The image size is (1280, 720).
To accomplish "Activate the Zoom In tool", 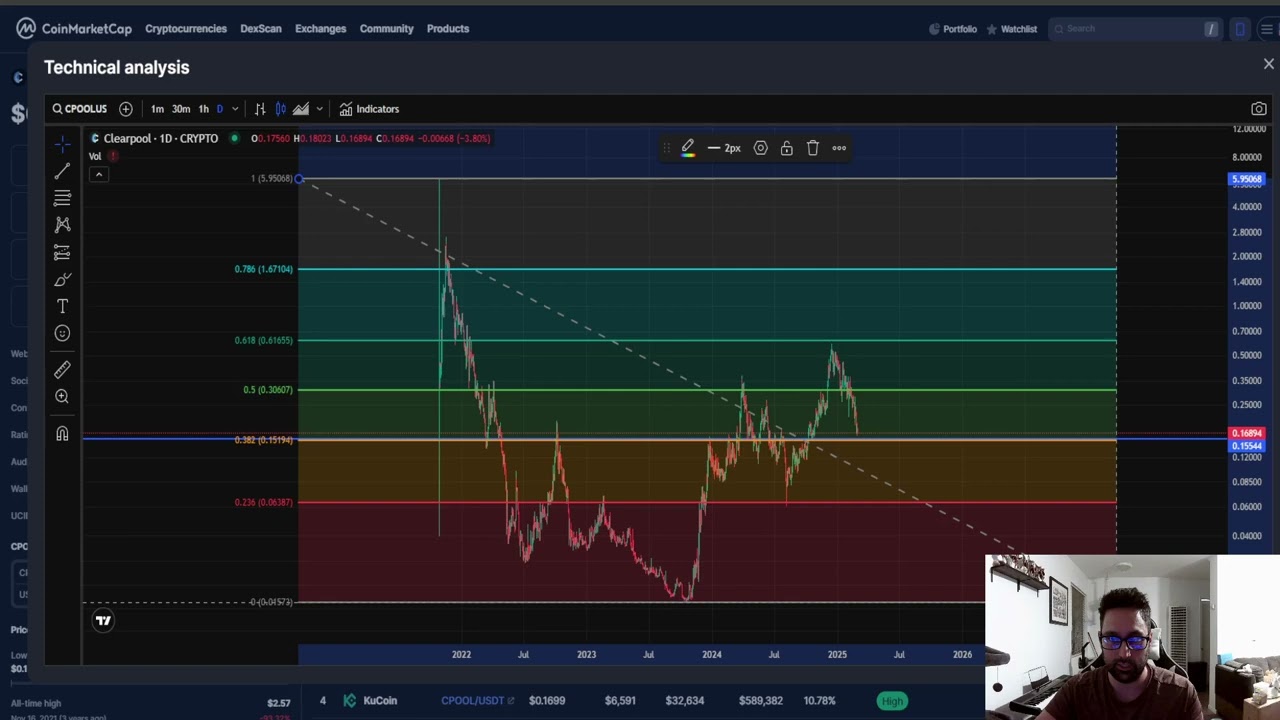I will [x=62, y=397].
